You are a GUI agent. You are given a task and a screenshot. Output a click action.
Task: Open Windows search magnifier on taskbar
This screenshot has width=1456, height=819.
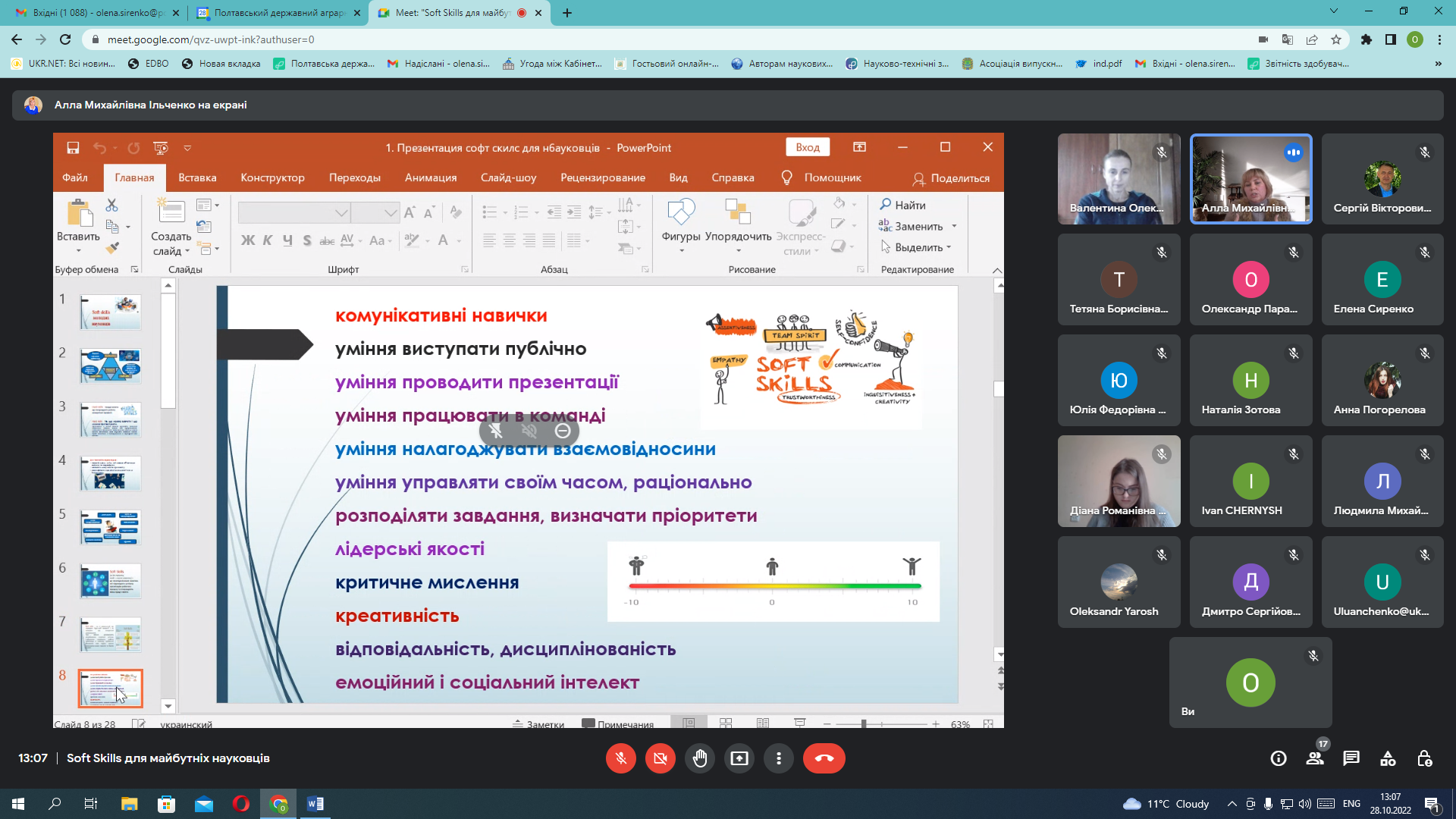click(x=55, y=804)
